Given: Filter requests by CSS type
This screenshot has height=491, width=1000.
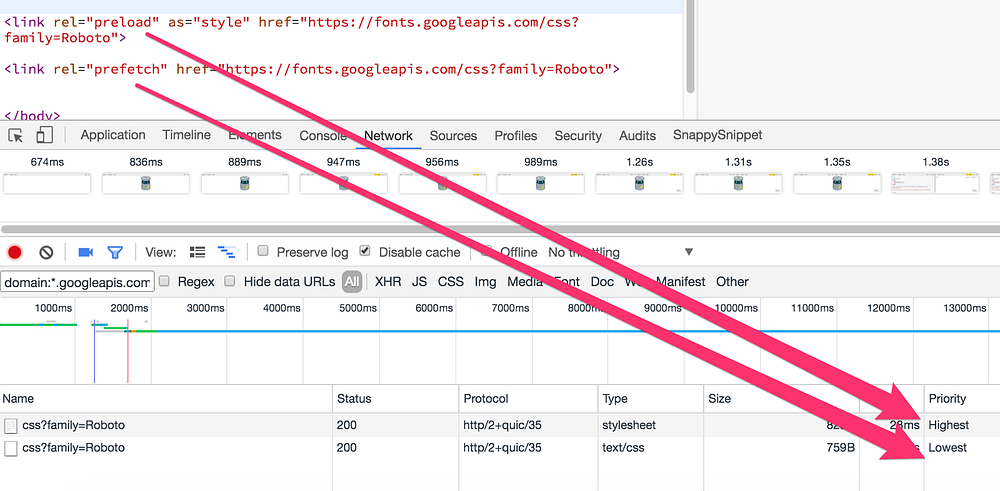Looking at the screenshot, I should click(450, 281).
